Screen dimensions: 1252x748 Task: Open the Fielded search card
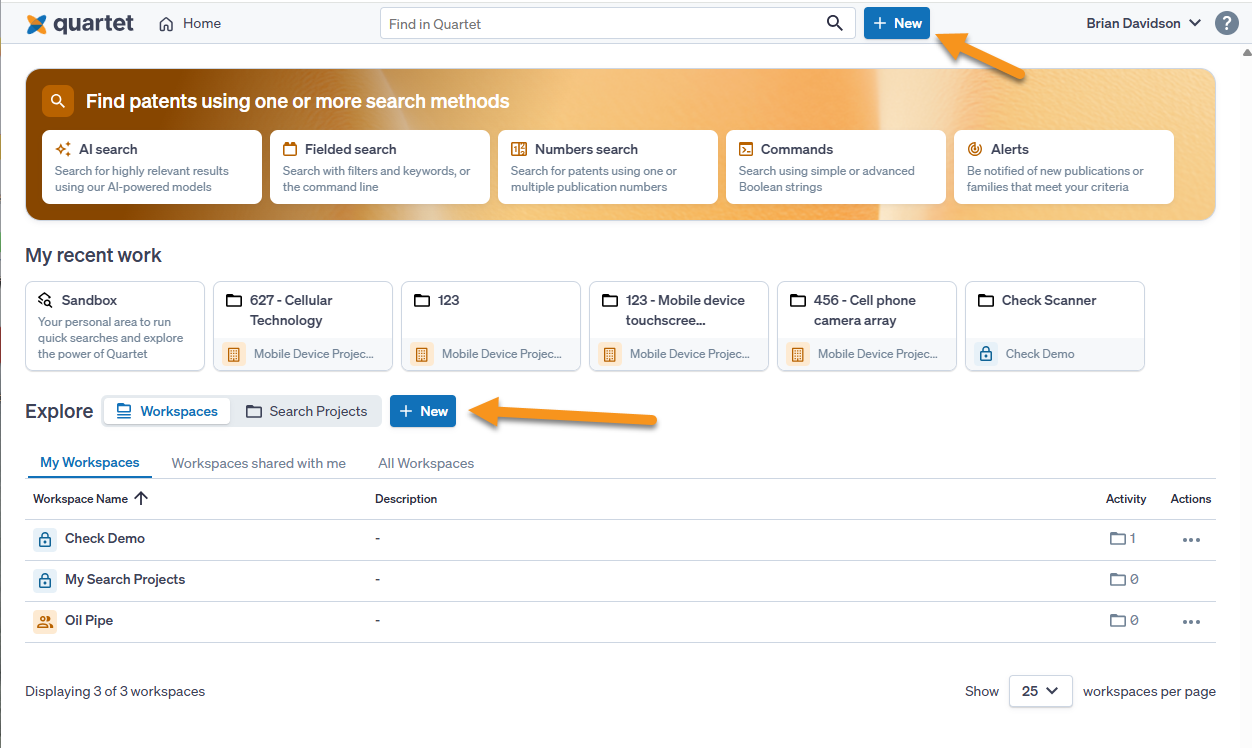click(380, 167)
